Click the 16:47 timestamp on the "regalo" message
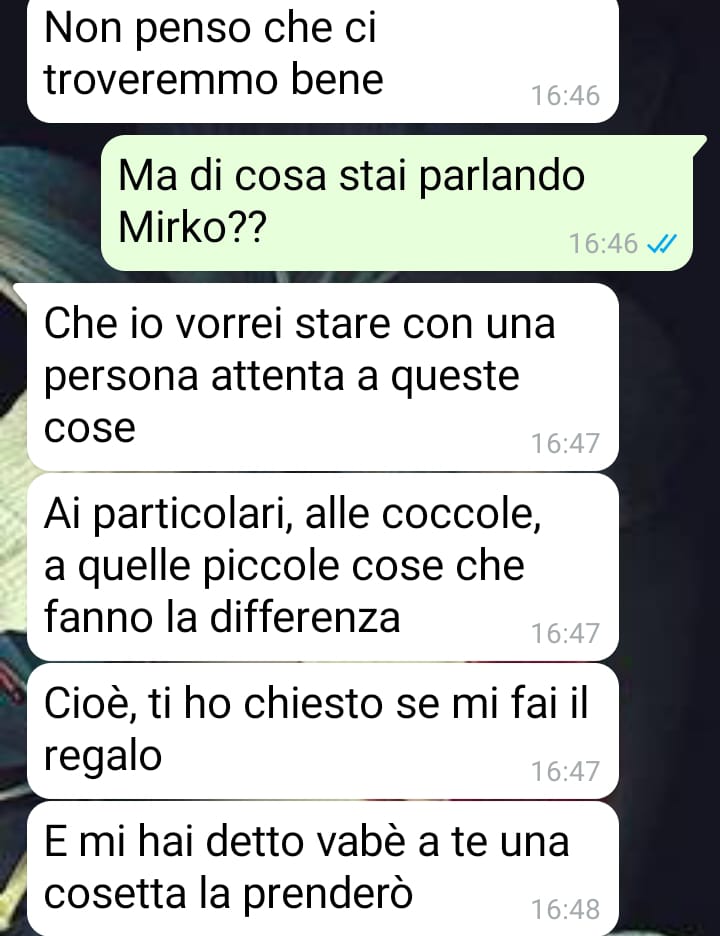The height and width of the screenshot is (936, 720). (565, 771)
